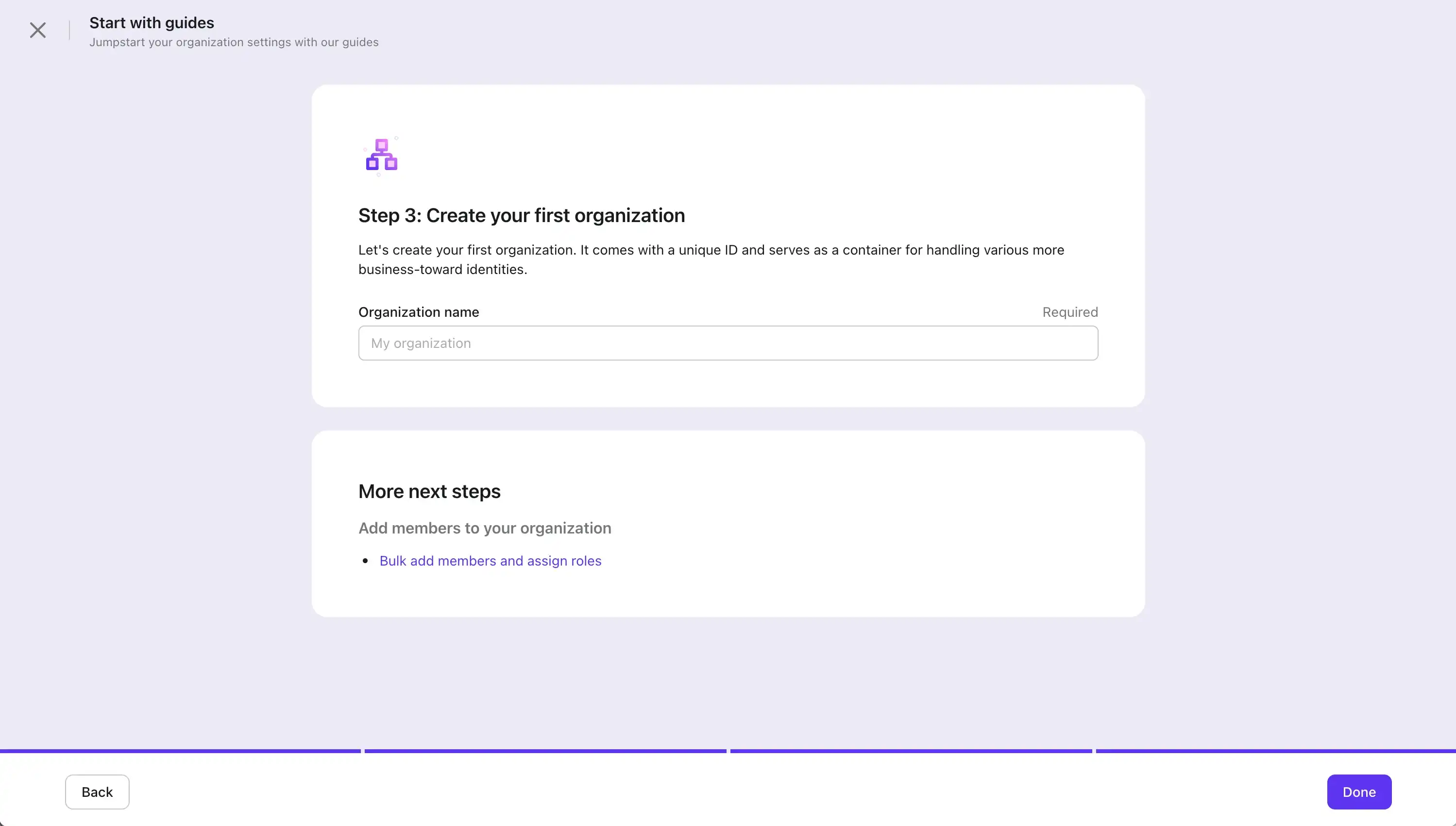Click the More next steps heading
This screenshot has width=1456, height=826.
tap(429, 491)
